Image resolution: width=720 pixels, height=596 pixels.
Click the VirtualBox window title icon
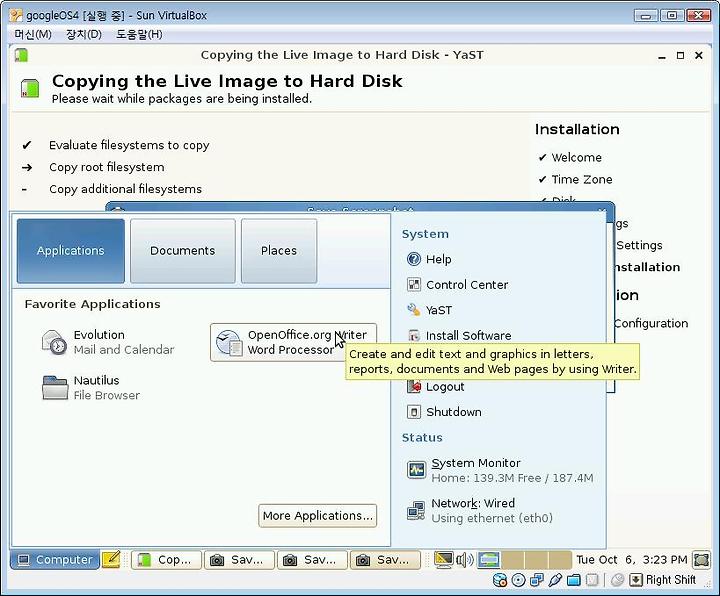(x=16, y=15)
